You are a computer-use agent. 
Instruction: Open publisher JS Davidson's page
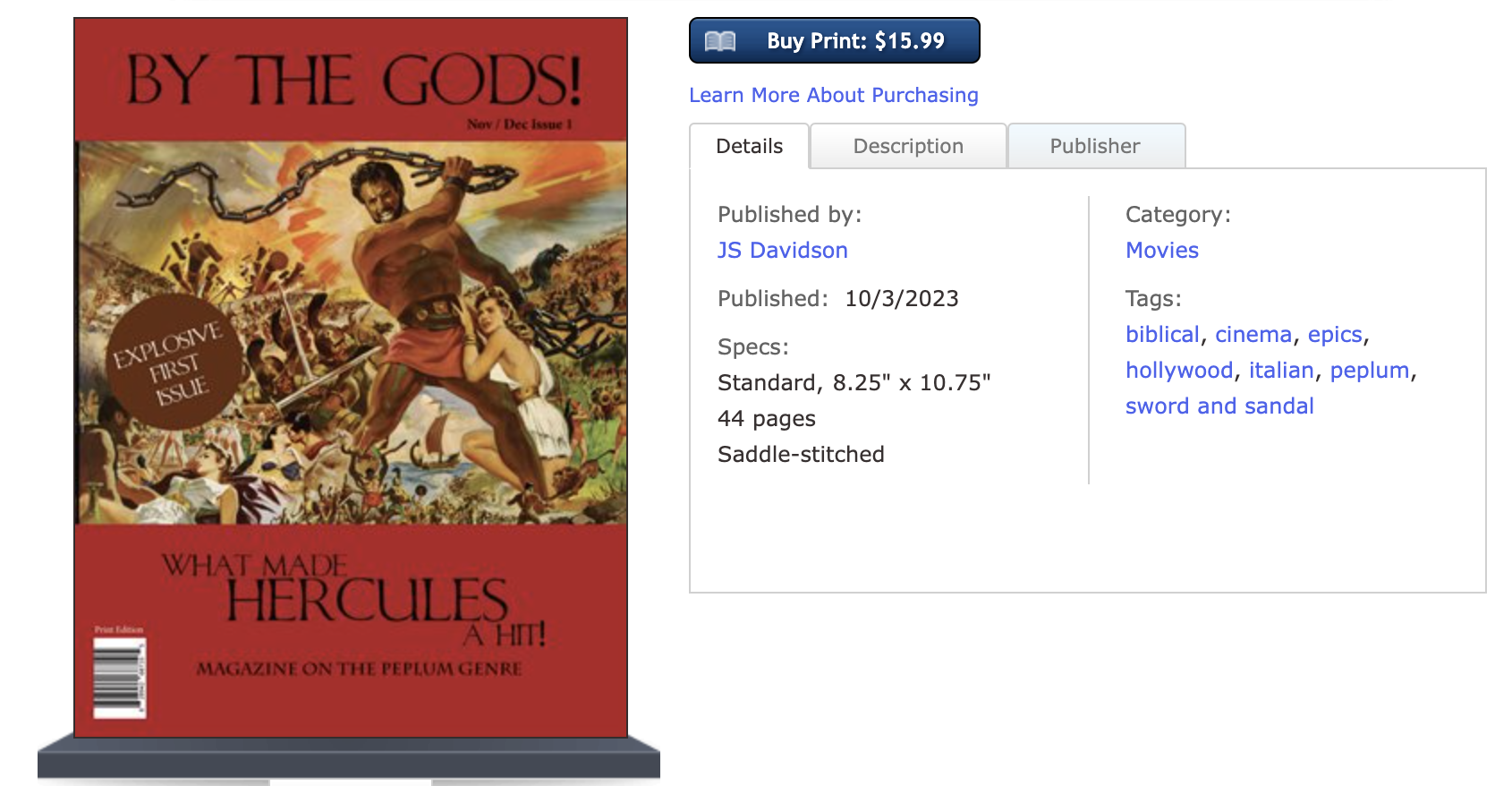tap(782, 251)
